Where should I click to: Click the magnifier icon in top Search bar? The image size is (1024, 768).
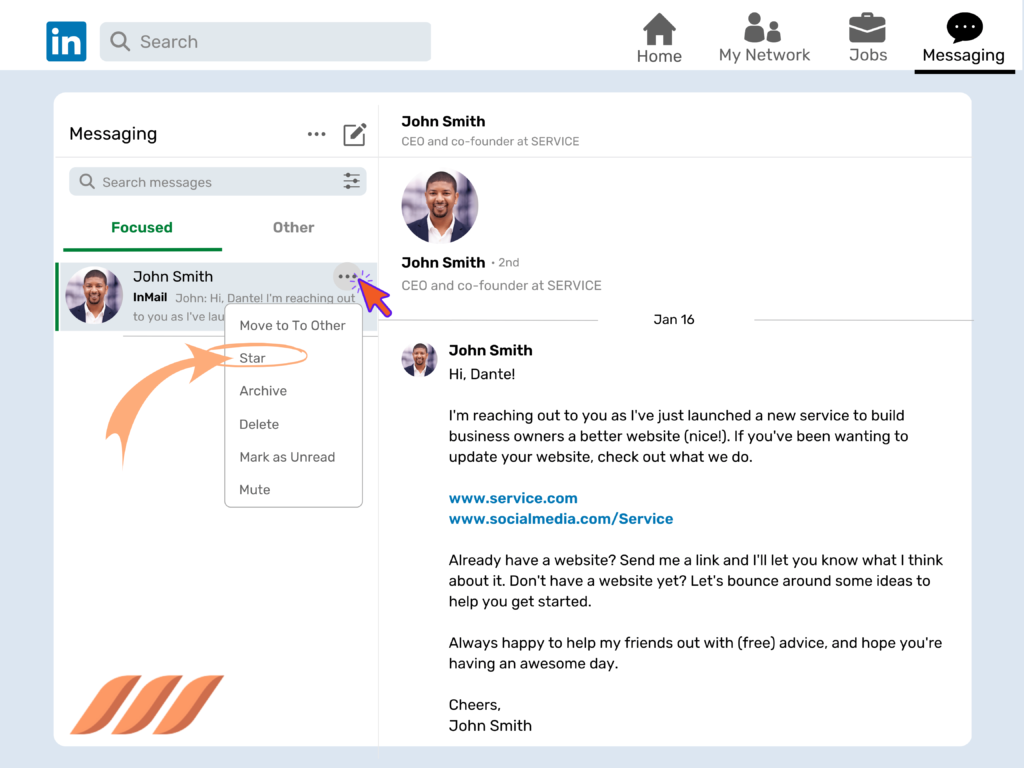pyautogui.click(x=120, y=41)
